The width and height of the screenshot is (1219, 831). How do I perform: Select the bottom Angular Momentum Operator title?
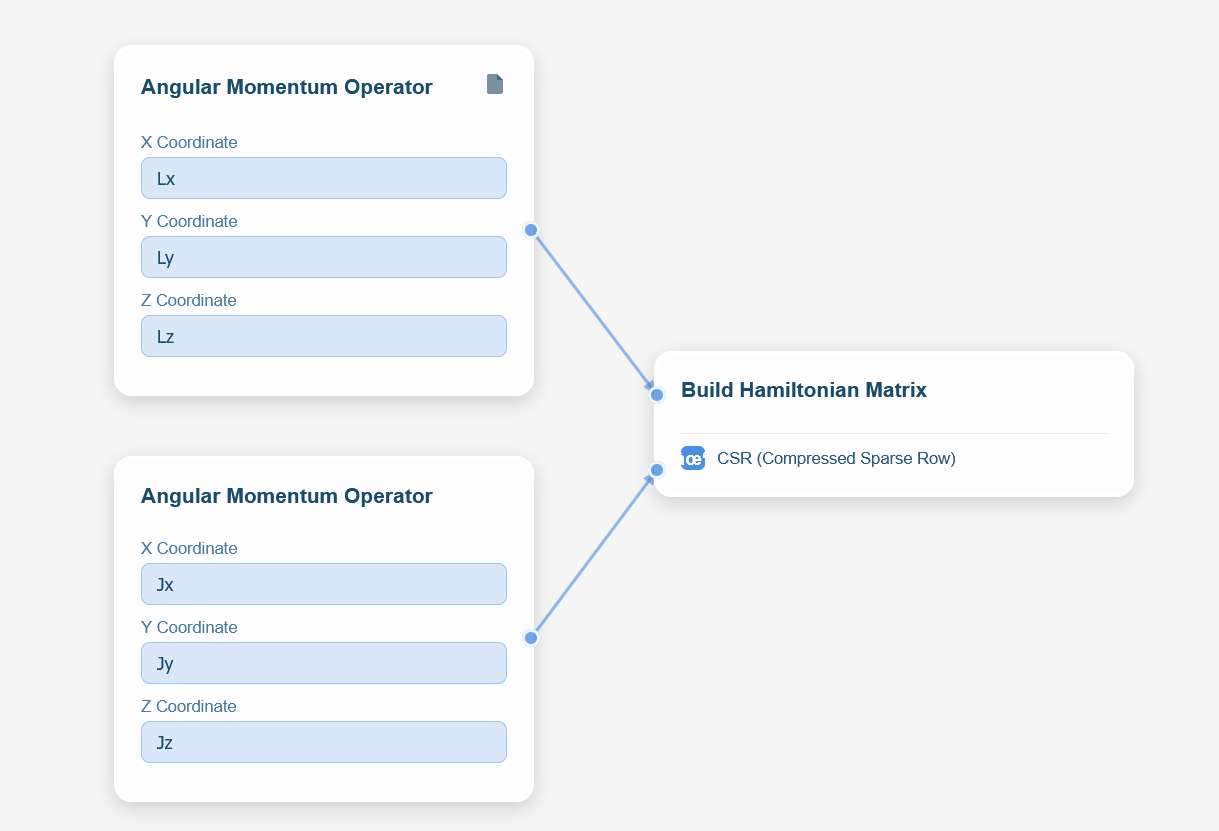tap(286, 496)
